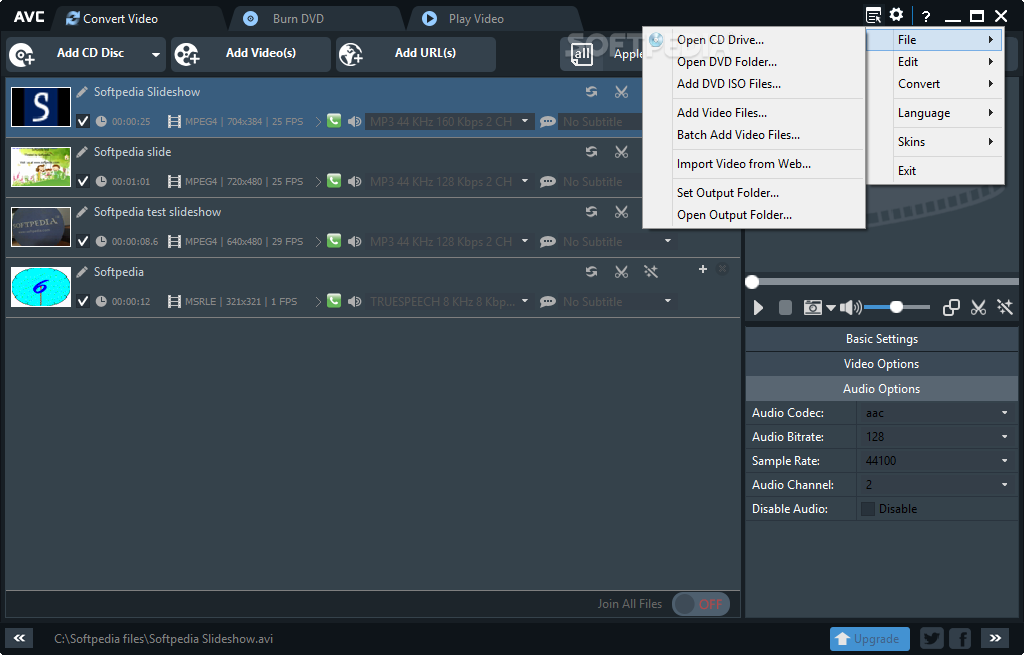
Task: Click the plus icon on Softpedia row
Action: click(x=703, y=269)
